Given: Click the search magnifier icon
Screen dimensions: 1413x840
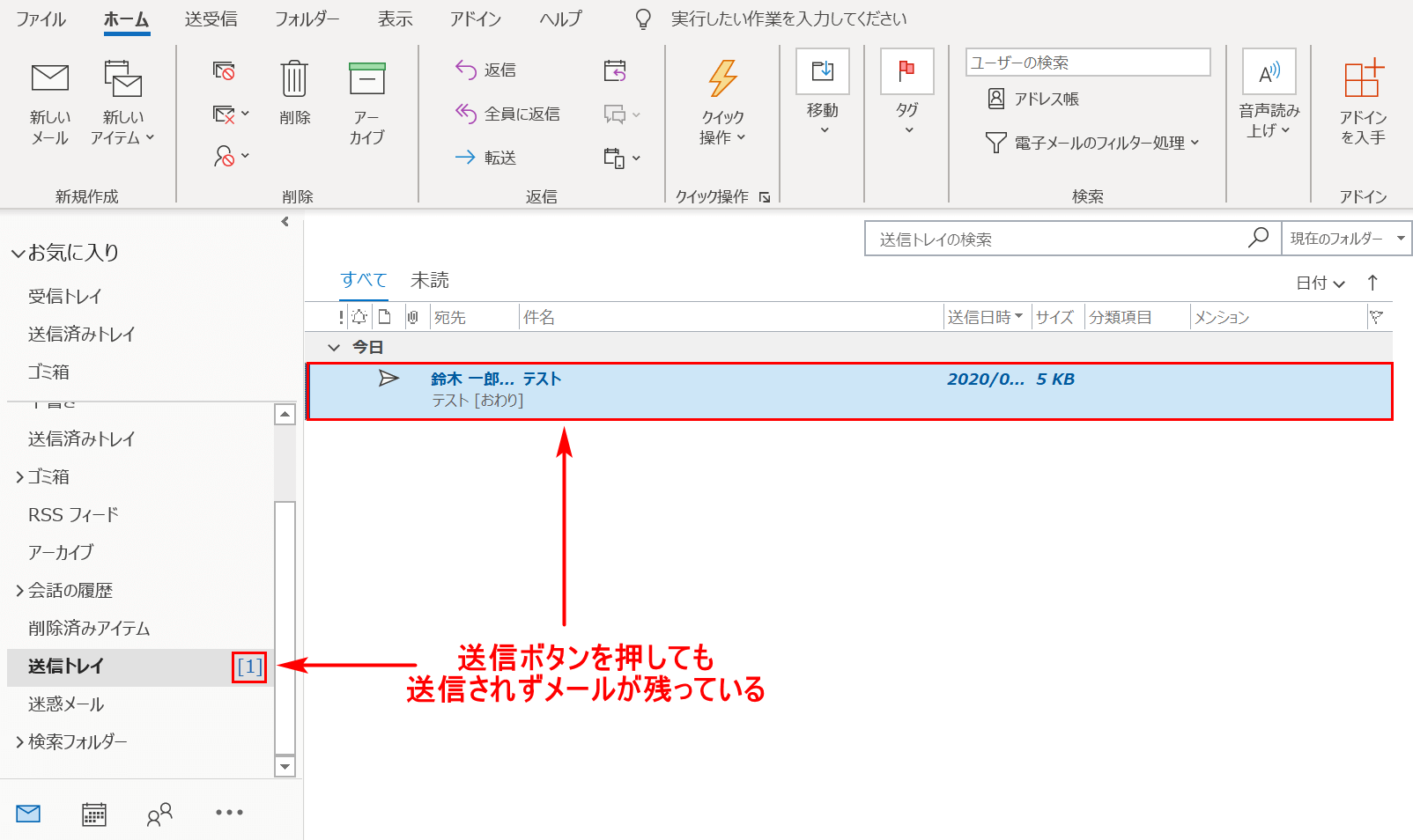Looking at the screenshot, I should (1259, 238).
